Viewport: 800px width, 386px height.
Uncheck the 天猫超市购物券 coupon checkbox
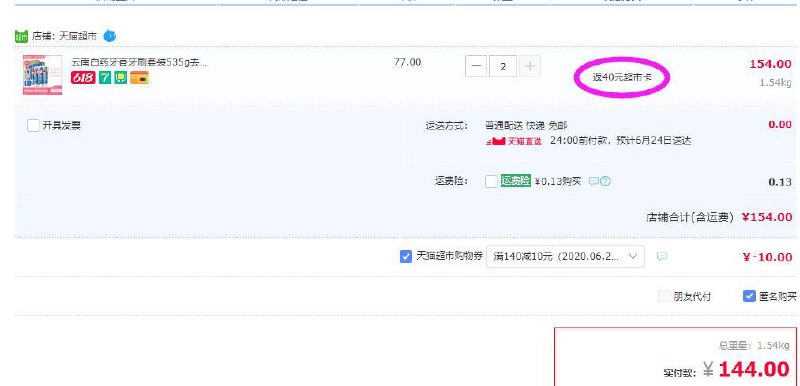pos(406,256)
